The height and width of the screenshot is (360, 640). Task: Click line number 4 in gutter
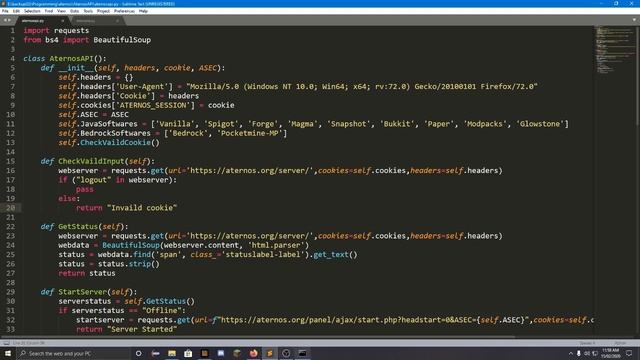pyautogui.click(x=13, y=58)
